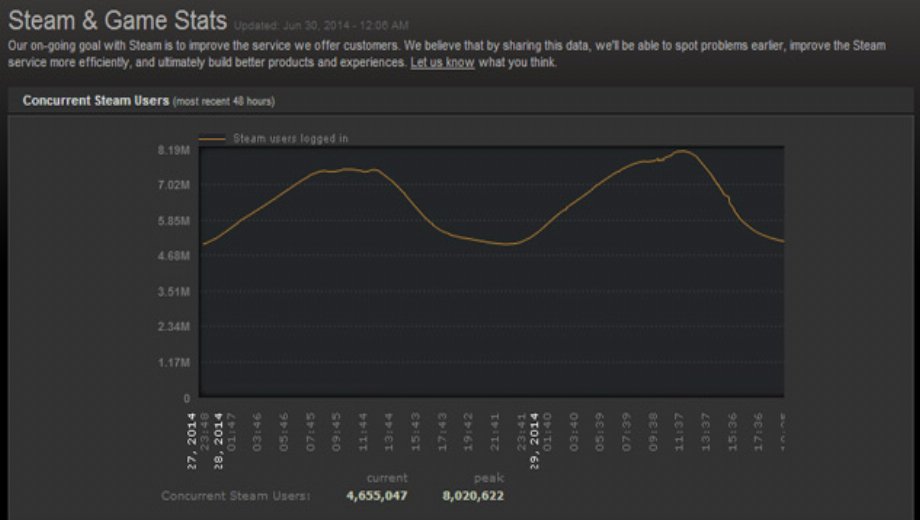Click the orange legend line marker
Viewport: 920px width, 520px height.
tap(212, 139)
